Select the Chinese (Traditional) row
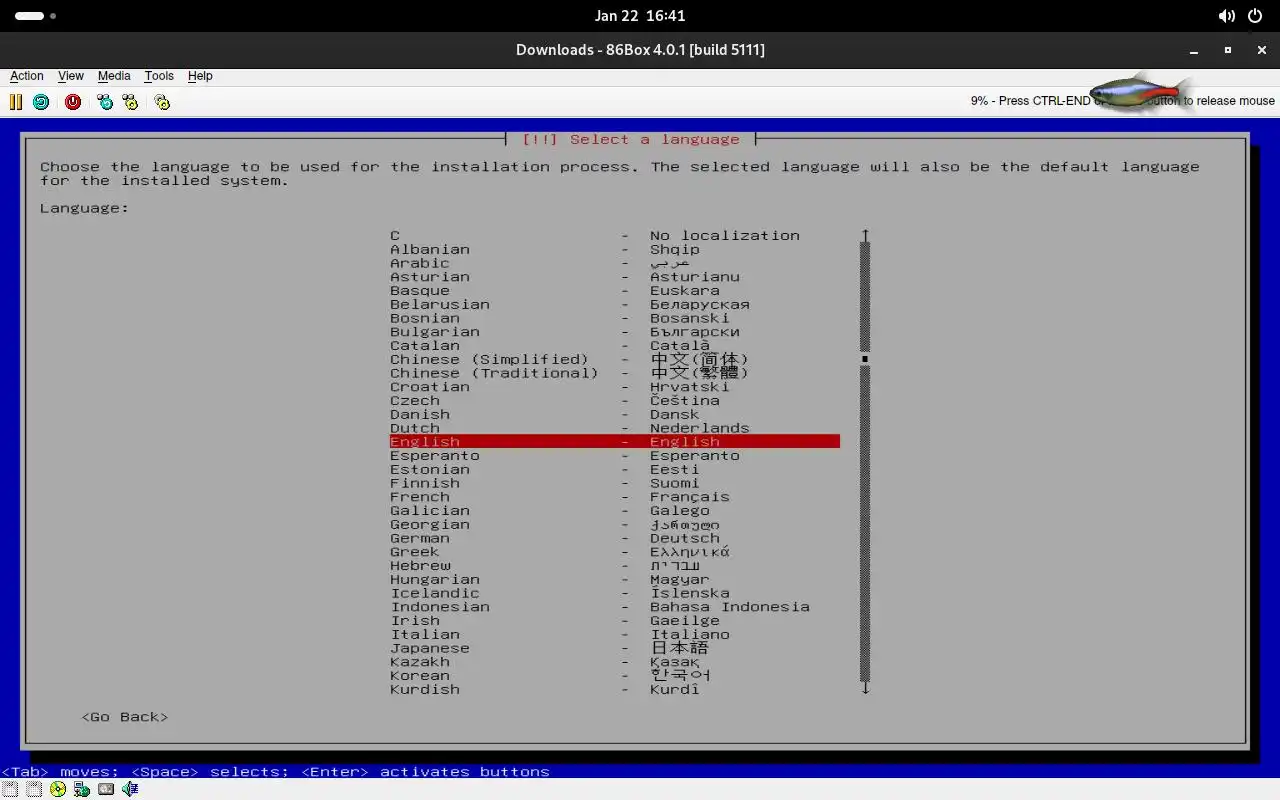 (x=615, y=373)
